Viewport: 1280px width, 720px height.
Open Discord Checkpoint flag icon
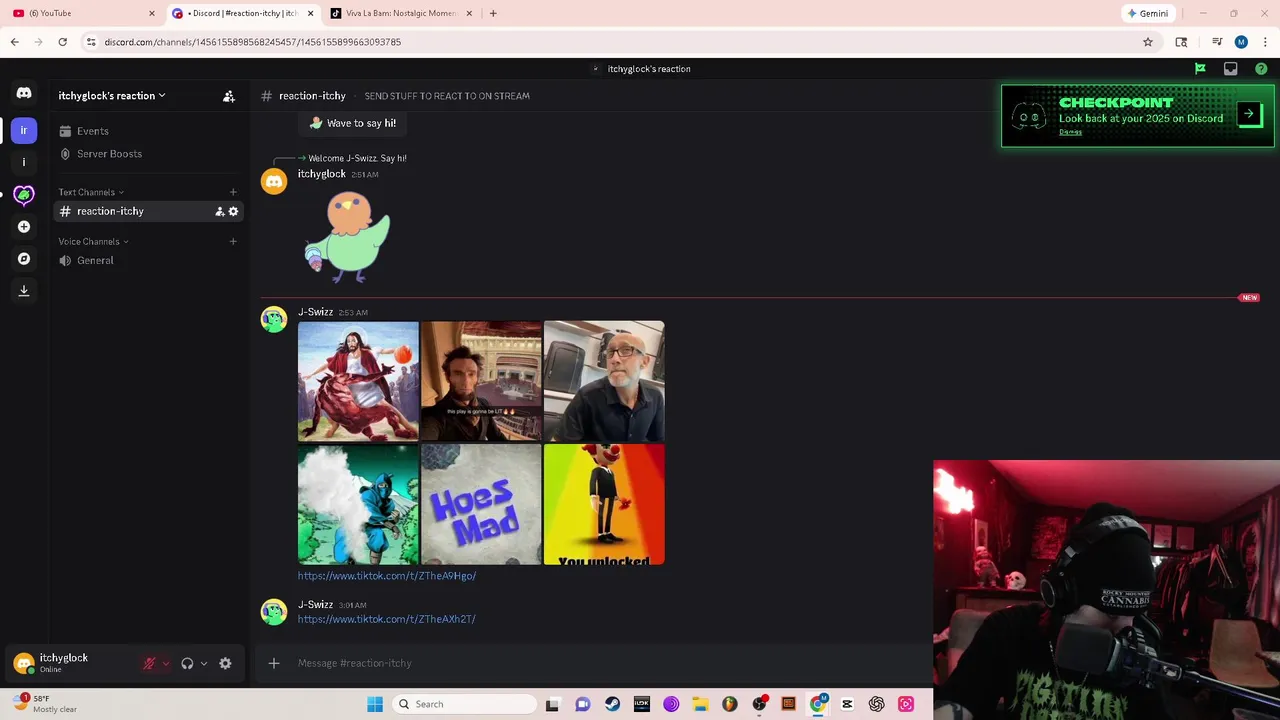pos(1200,69)
